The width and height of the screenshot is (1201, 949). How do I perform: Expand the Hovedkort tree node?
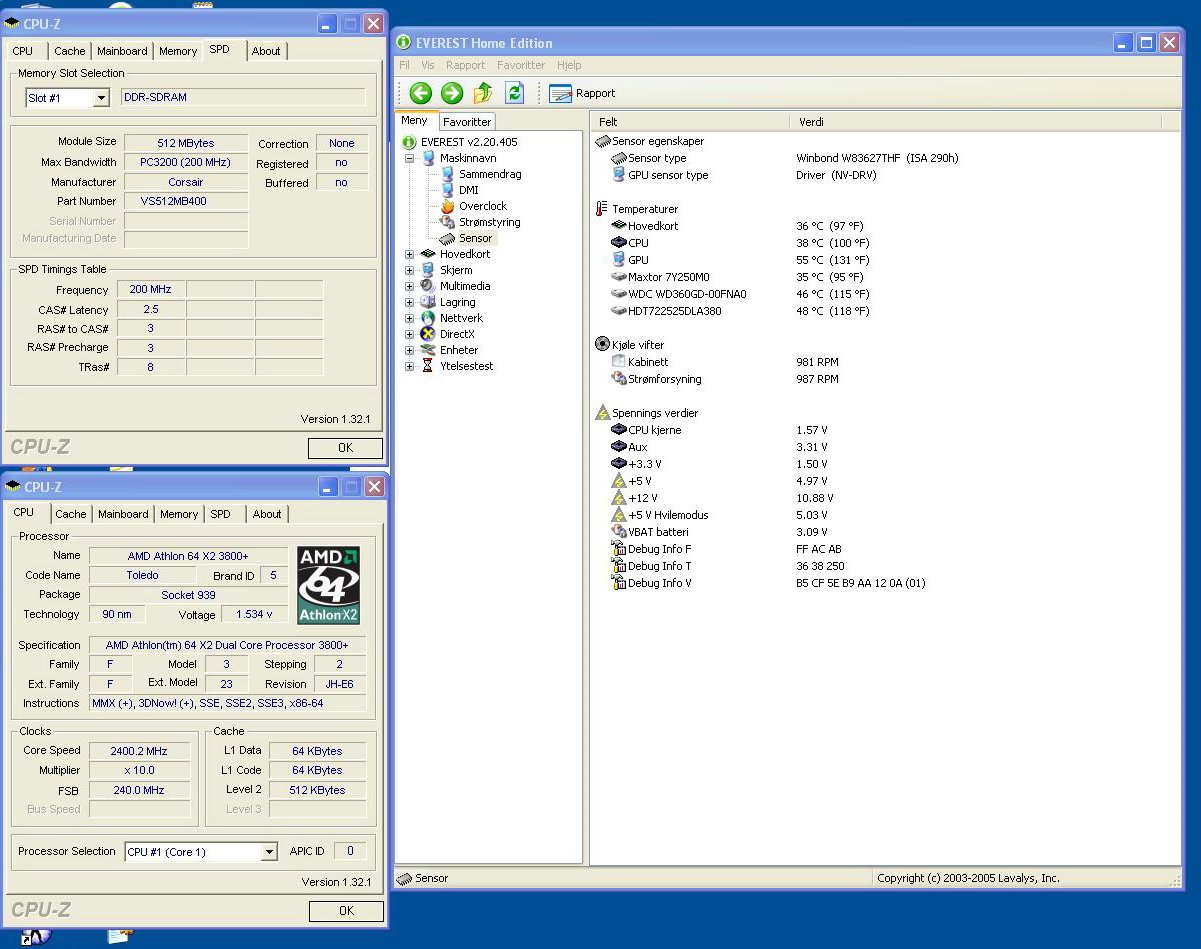(x=409, y=254)
